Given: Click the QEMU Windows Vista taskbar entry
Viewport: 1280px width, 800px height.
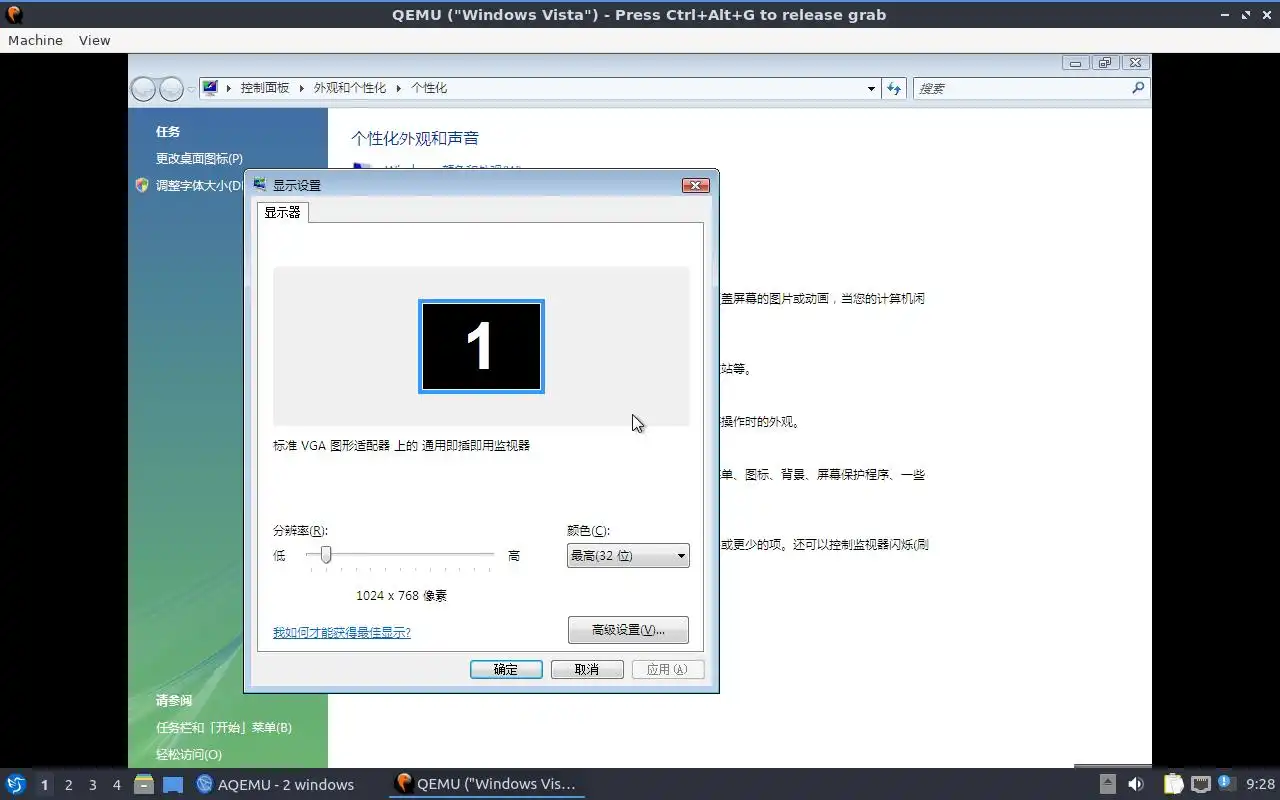Looking at the screenshot, I should (486, 784).
